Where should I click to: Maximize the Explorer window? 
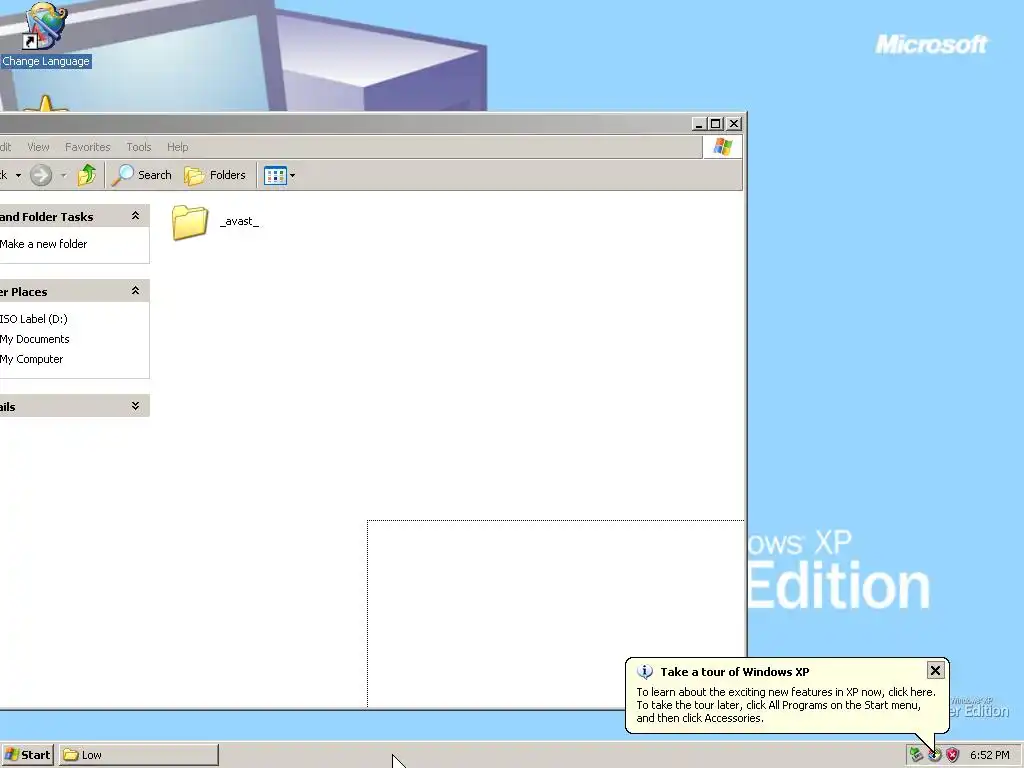click(716, 123)
